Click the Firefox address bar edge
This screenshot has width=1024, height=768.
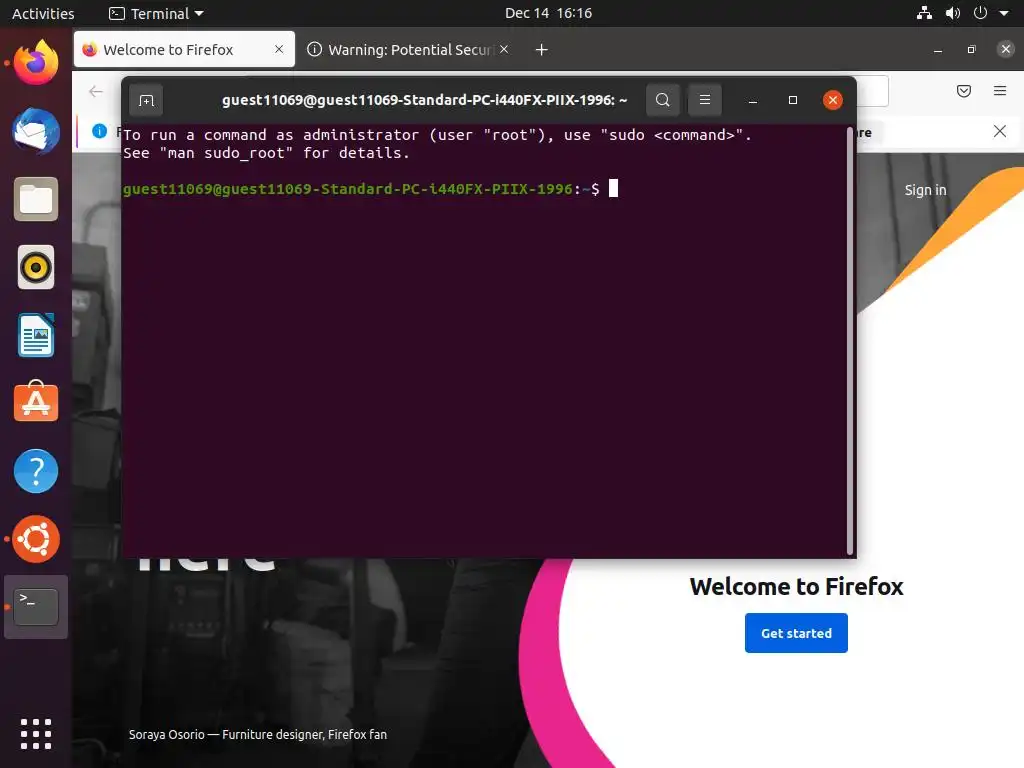[x=872, y=91]
